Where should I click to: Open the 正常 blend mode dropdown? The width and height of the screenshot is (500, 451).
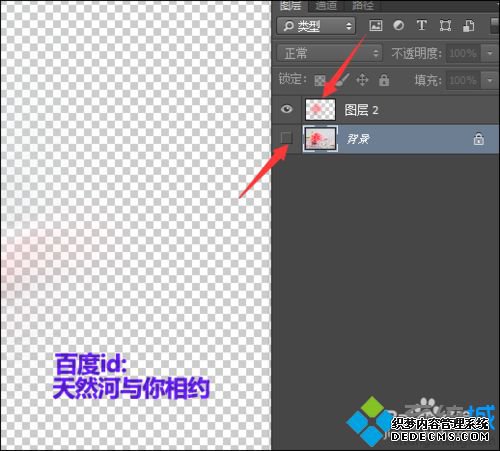(x=329, y=53)
